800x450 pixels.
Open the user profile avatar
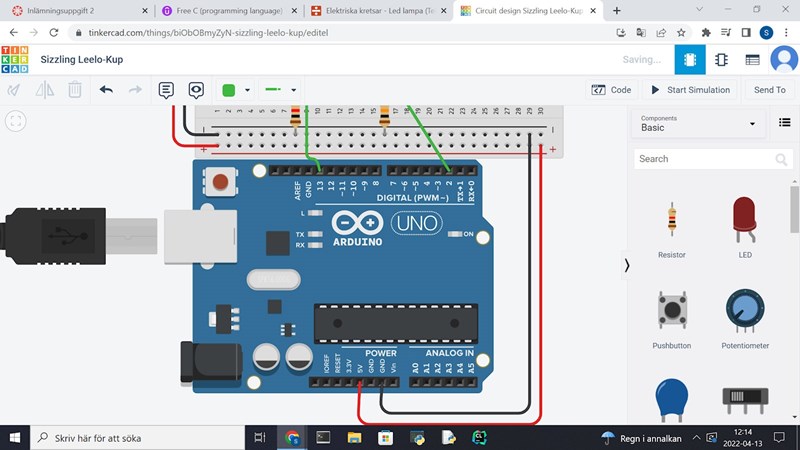coord(784,60)
